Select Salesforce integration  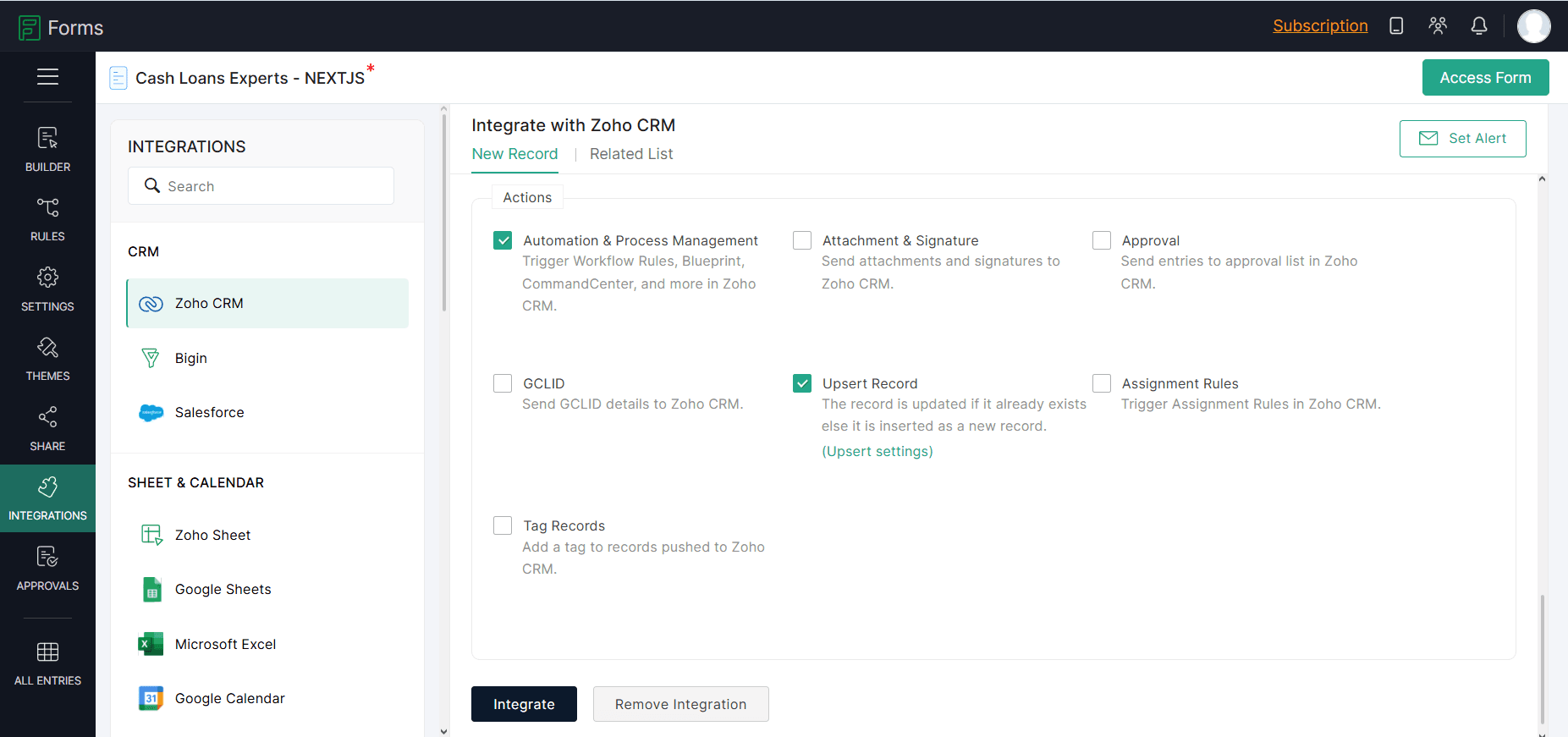coord(267,412)
